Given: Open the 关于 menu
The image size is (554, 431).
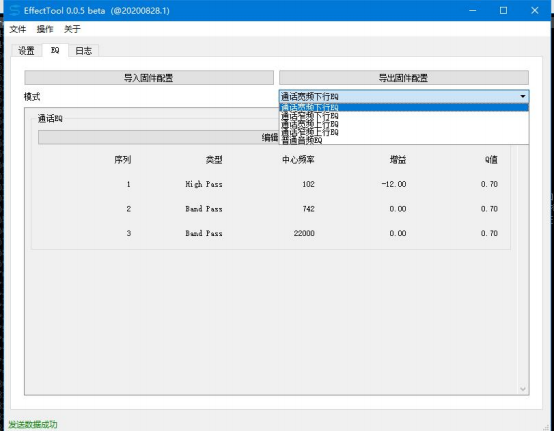Looking at the screenshot, I should [x=72, y=29].
